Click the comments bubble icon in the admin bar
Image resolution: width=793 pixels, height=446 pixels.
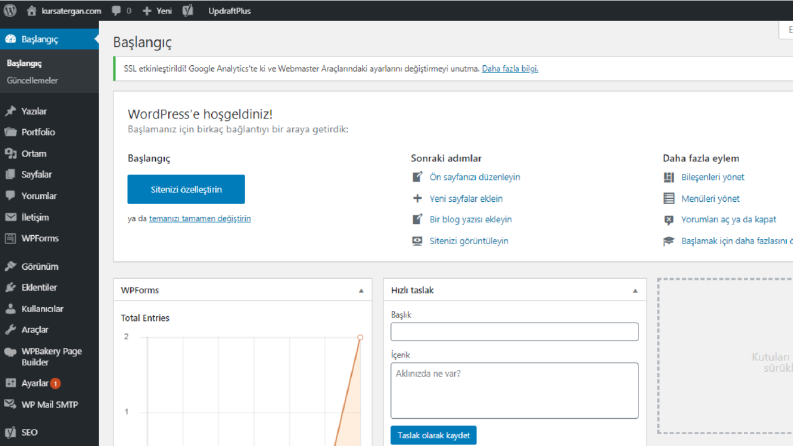tap(116, 11)
